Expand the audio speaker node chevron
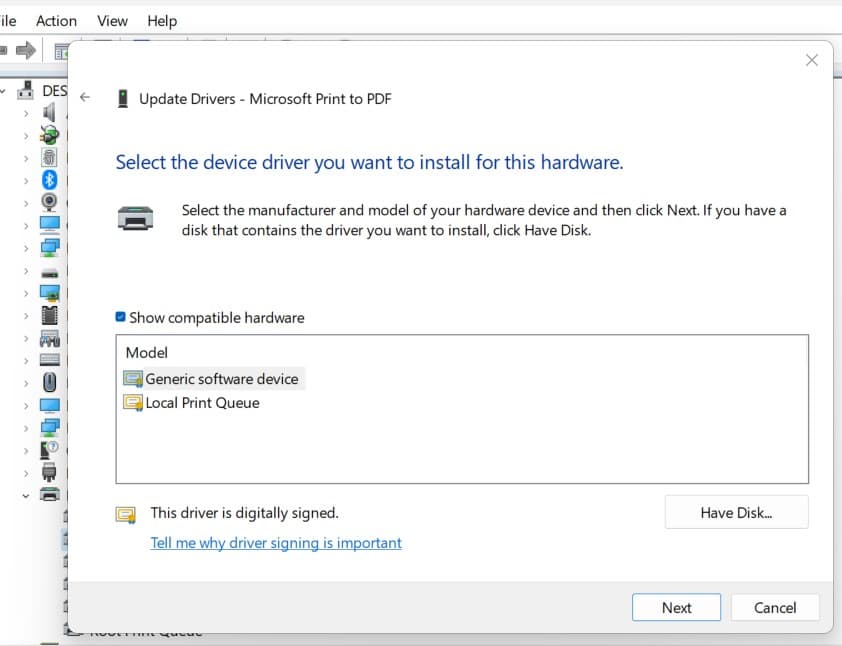The width and height of the screenshot is (842, 646). click(26, 113)
